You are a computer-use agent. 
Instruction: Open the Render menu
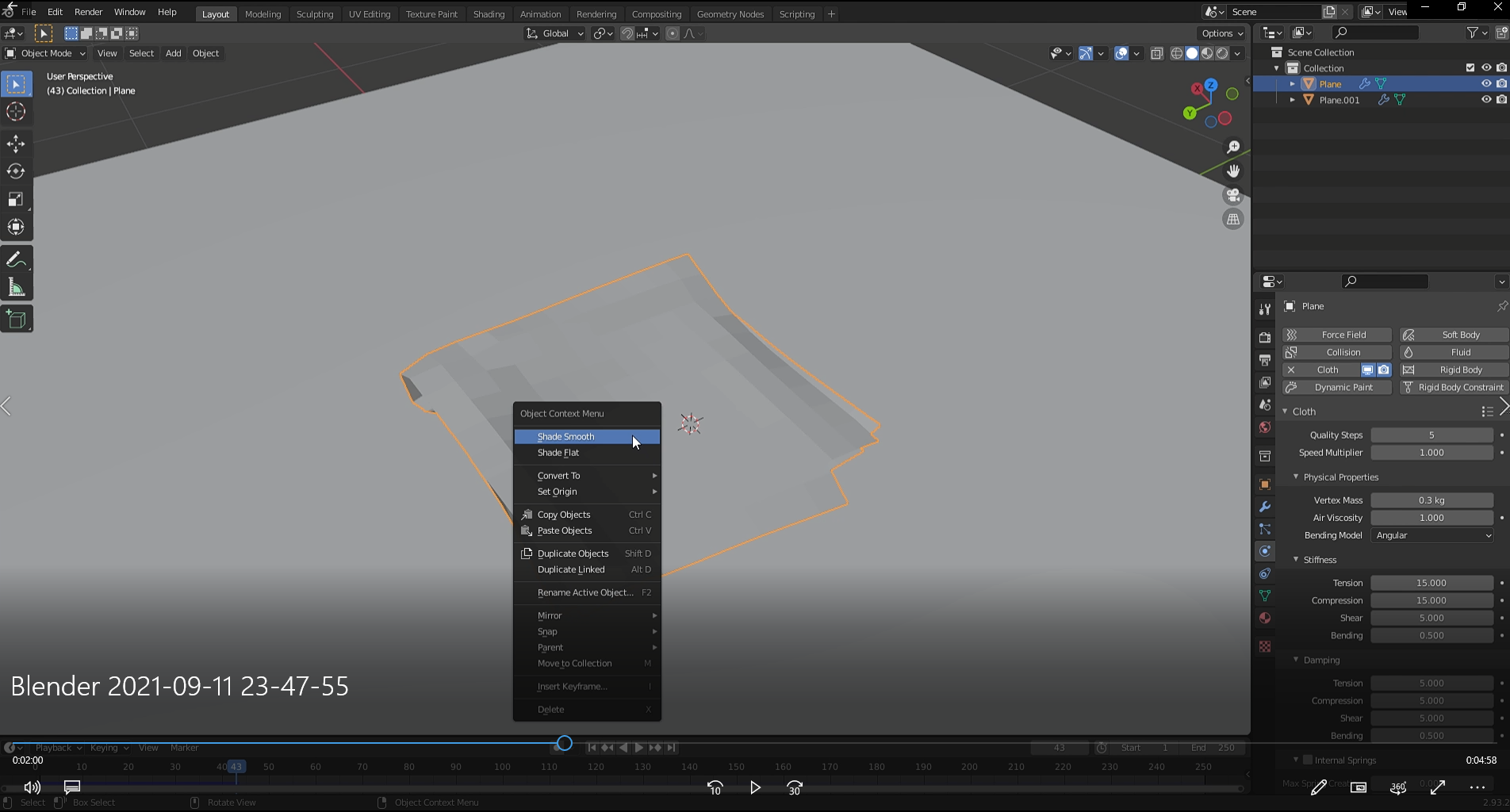click(88, 12)
